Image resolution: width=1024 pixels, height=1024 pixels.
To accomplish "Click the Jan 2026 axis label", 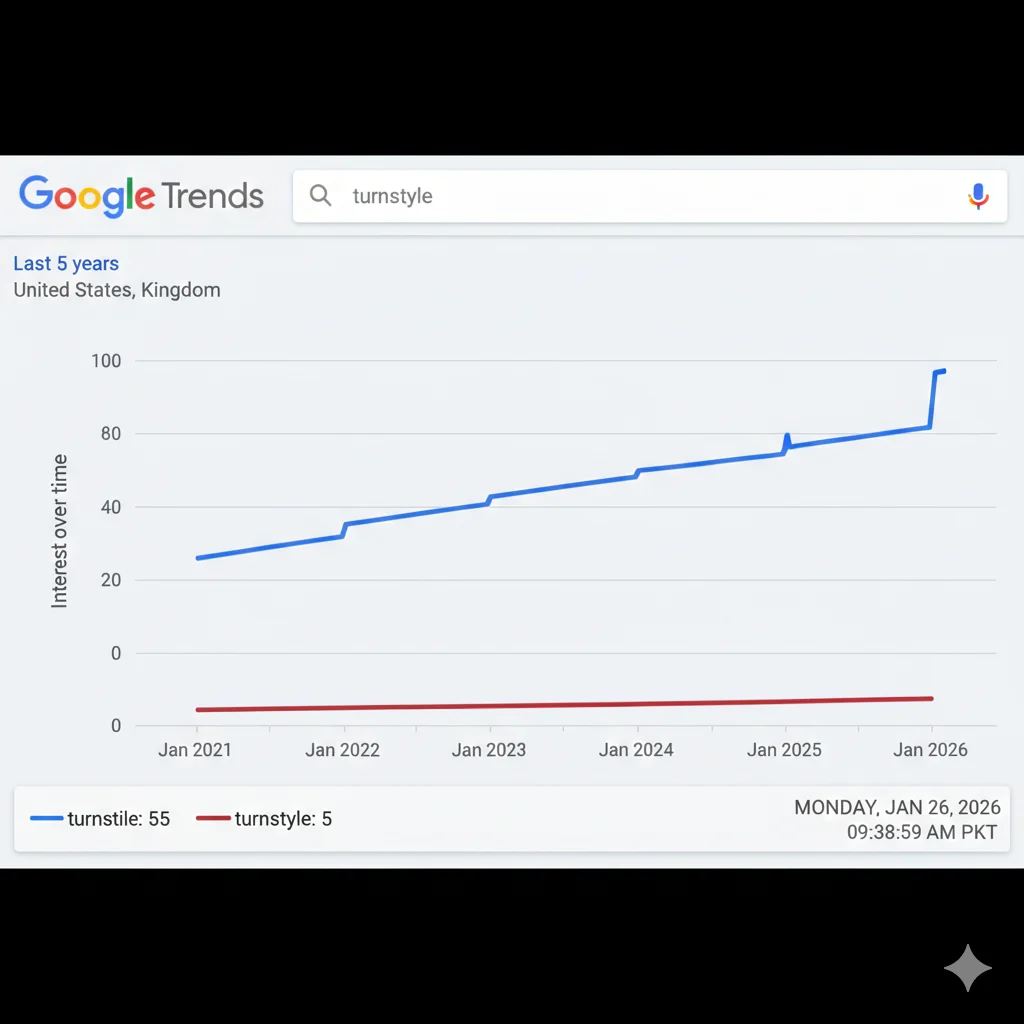I will click(x=931, y=750).
